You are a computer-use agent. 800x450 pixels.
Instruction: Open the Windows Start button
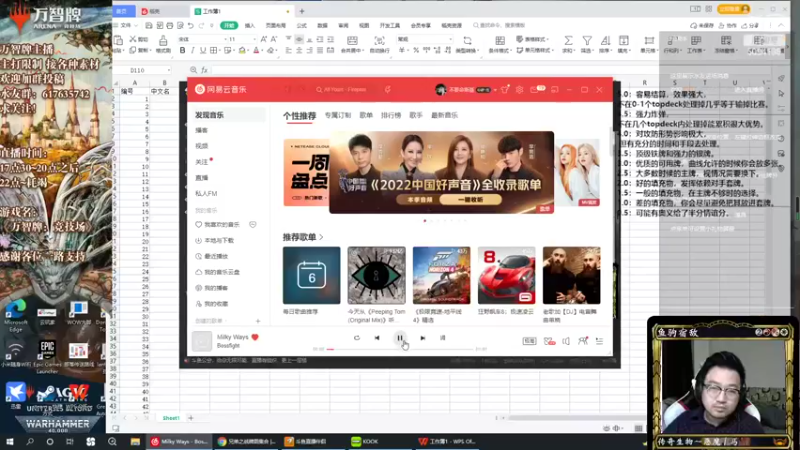click(10, 442)
